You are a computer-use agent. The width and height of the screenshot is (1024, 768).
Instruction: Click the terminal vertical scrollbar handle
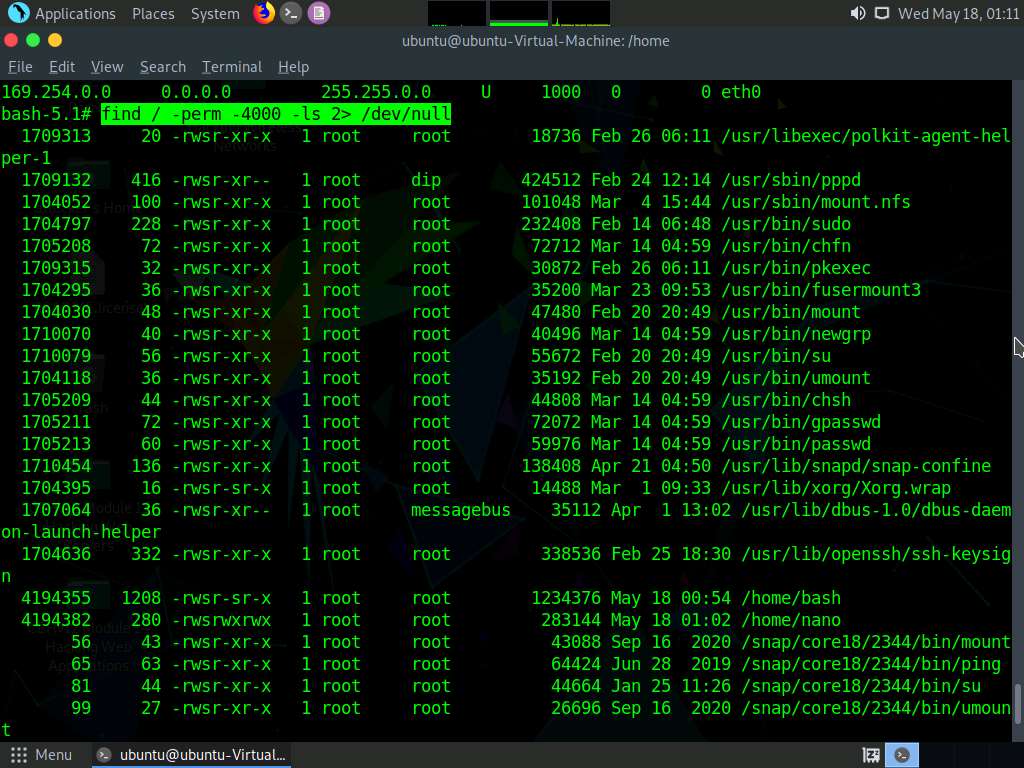pyautogui.click(x=1017, y=704)
